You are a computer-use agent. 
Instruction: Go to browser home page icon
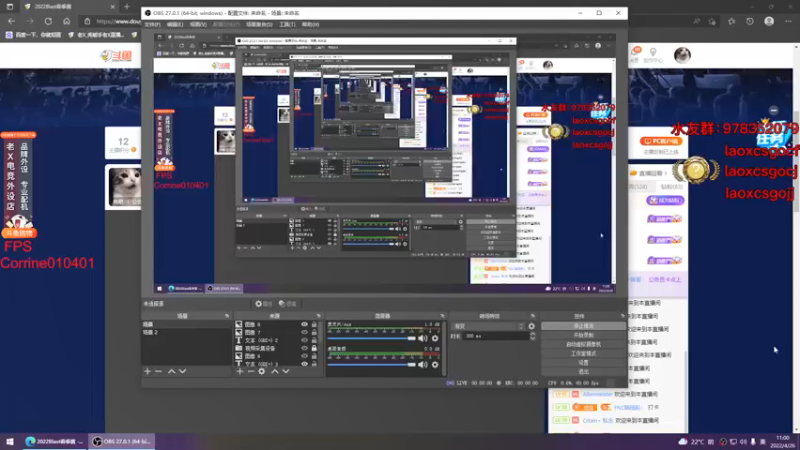[66, 21]
